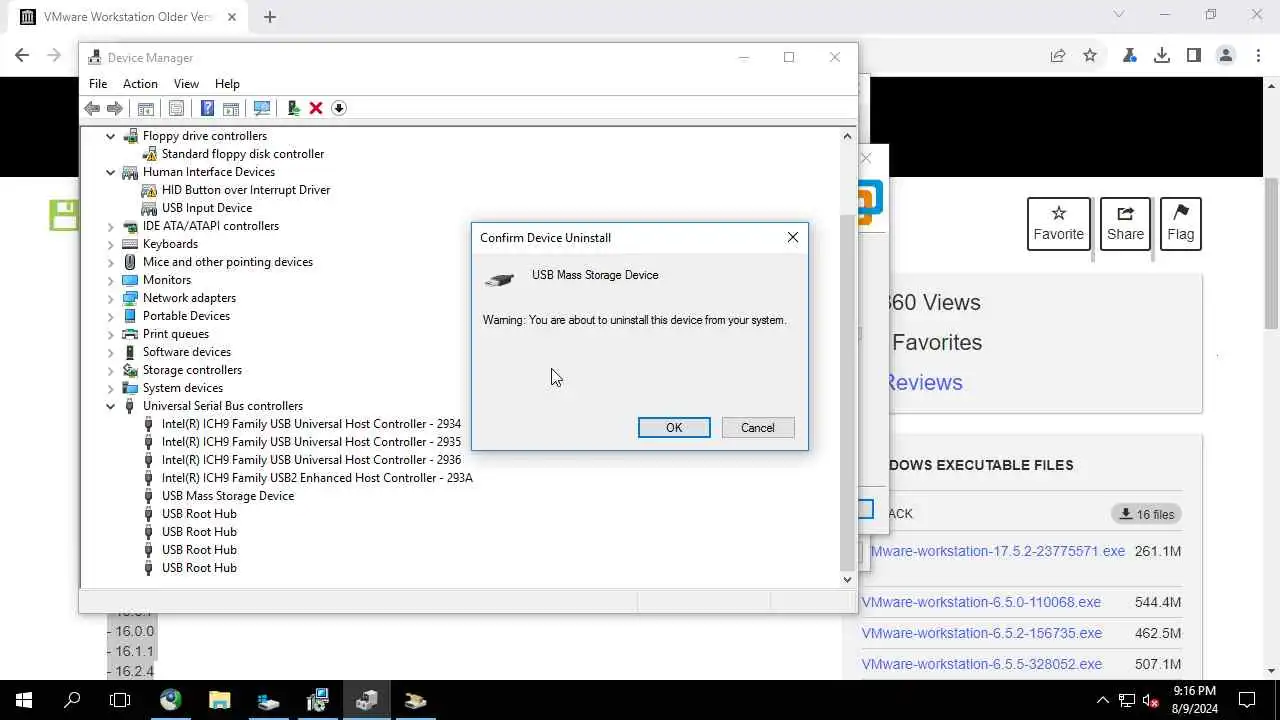Screen dimensions: 1280x720
Task: Click the Share button on webpage
Action: point(1125,224)
